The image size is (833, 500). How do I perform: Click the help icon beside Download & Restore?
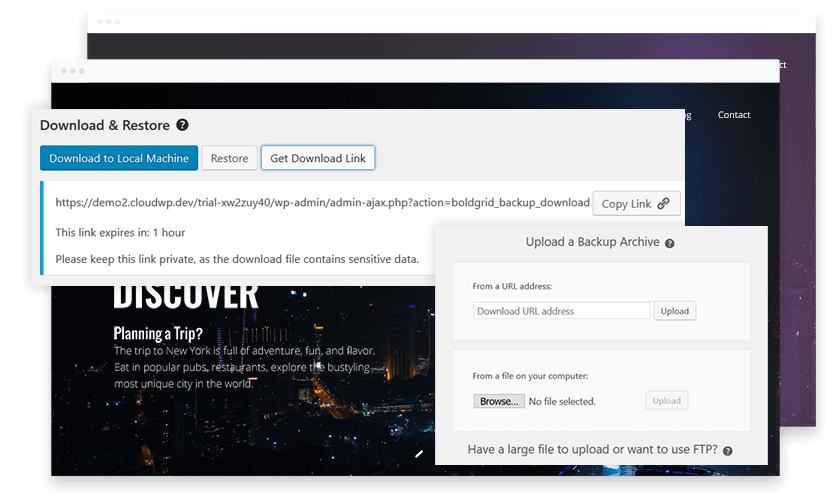182,126
